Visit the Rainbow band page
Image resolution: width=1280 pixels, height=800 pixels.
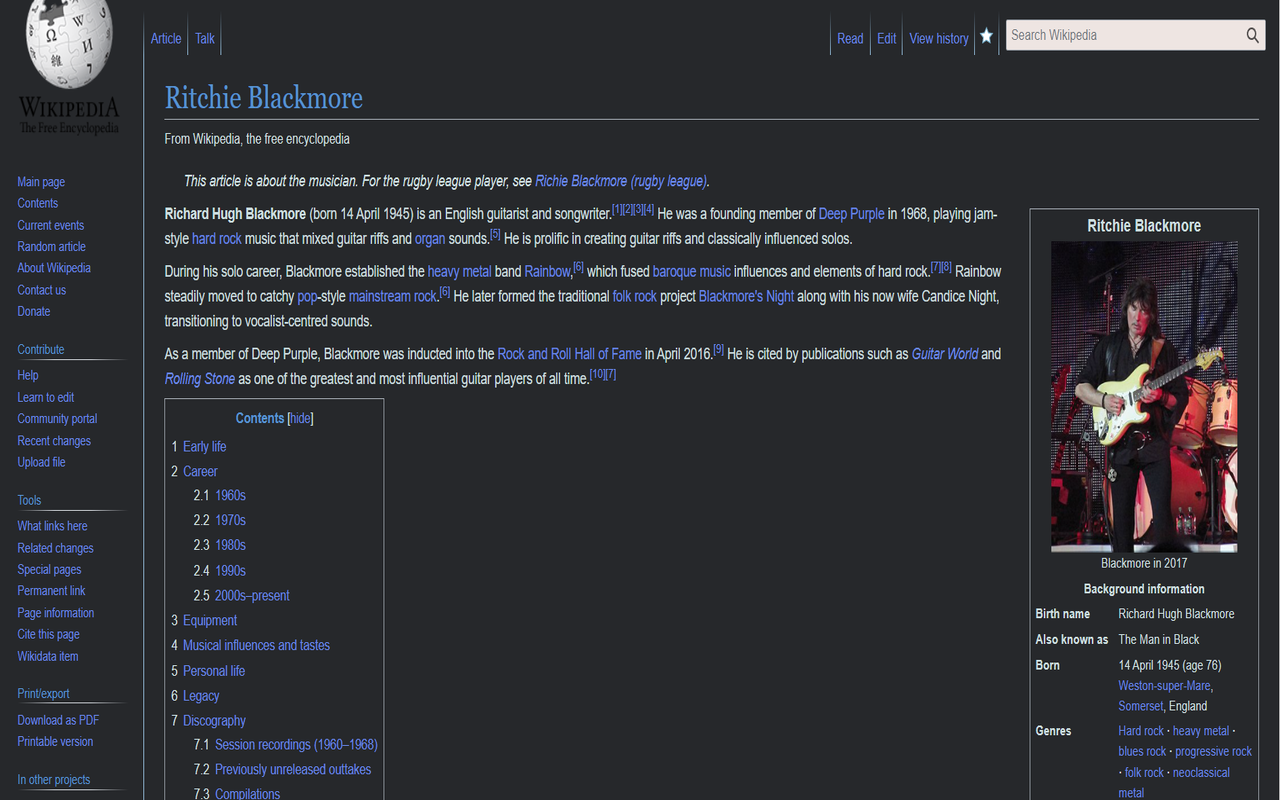pyautogui.click(x=547, y=270)
